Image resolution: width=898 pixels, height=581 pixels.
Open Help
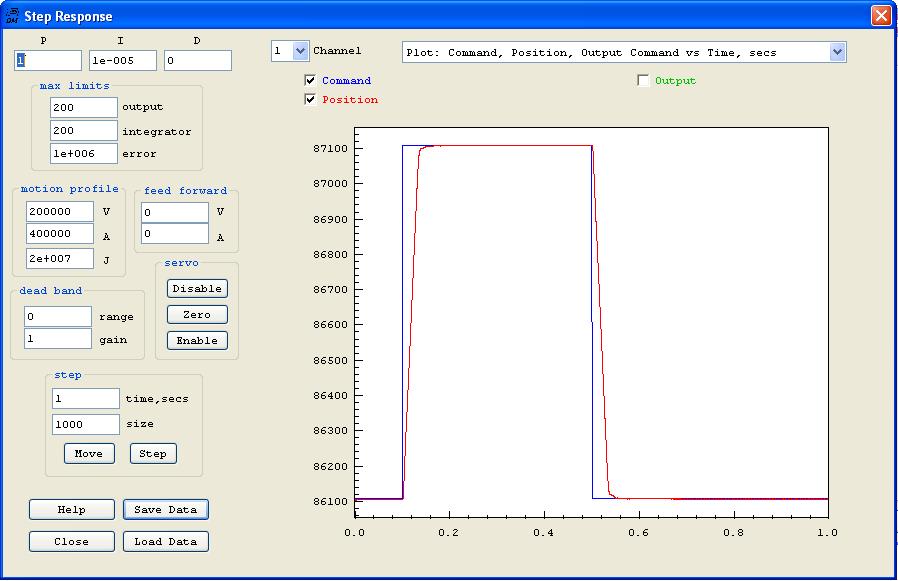[71, 509]
